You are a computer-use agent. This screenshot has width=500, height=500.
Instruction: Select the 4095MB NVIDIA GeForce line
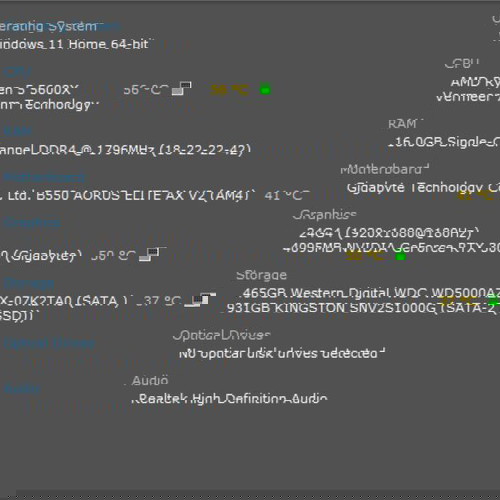(391, 248)
